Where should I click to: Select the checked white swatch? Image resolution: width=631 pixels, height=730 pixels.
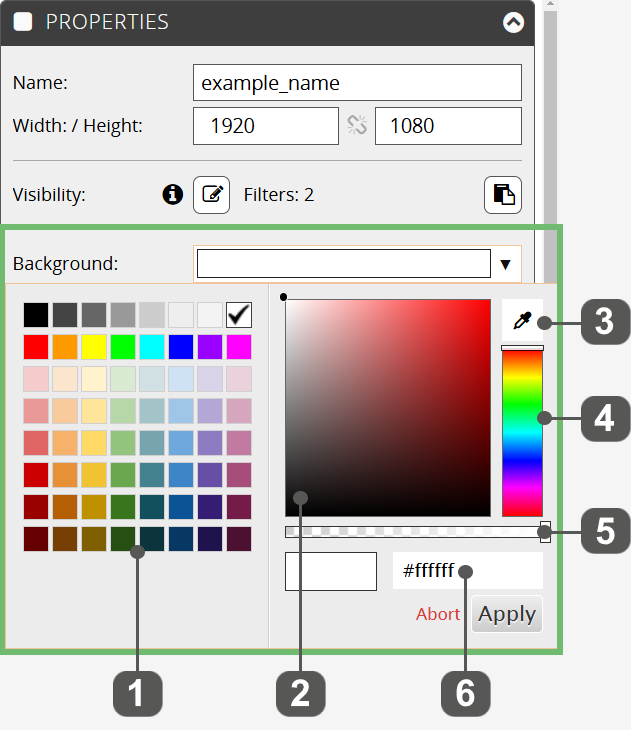239,315
